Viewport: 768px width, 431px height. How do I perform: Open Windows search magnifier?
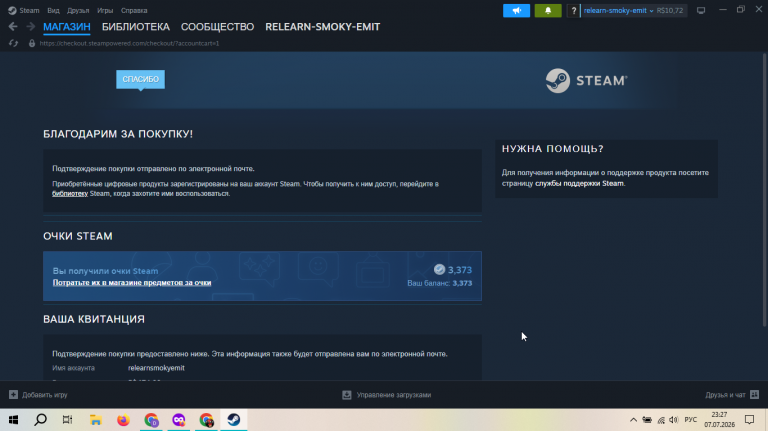pyautogui.click(x=41, y=420)
